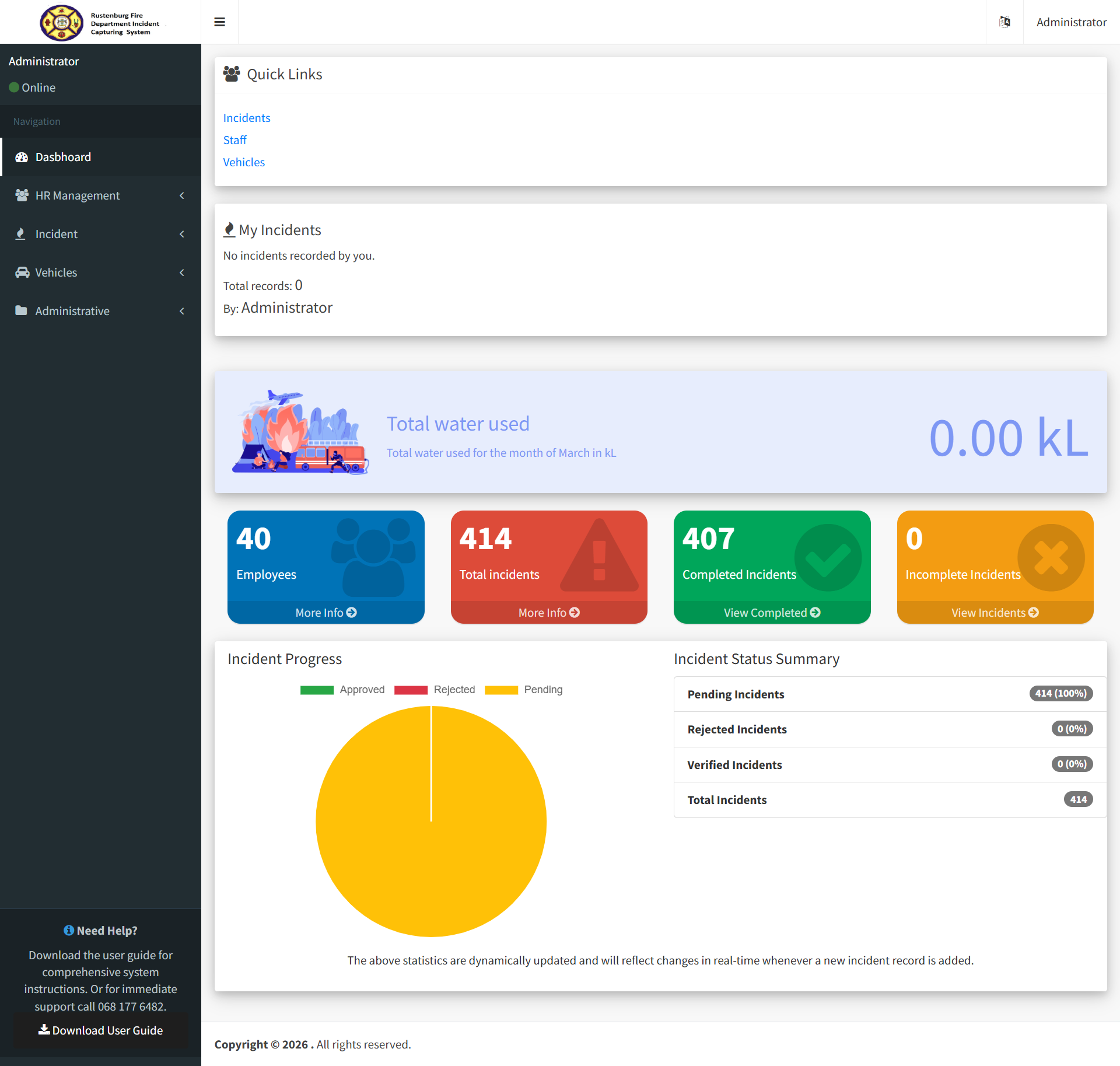Viewport: 1120px width, 1066px height.
Task: Open the Incidents quick link
Action: (x=247, y=118)
